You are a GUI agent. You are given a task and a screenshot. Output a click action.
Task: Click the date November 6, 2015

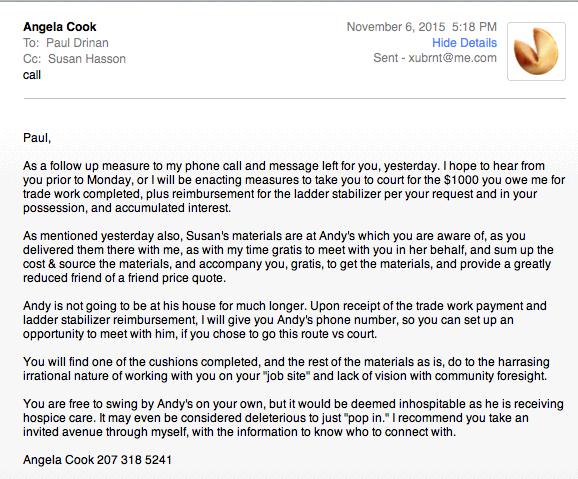pos(396,27)
